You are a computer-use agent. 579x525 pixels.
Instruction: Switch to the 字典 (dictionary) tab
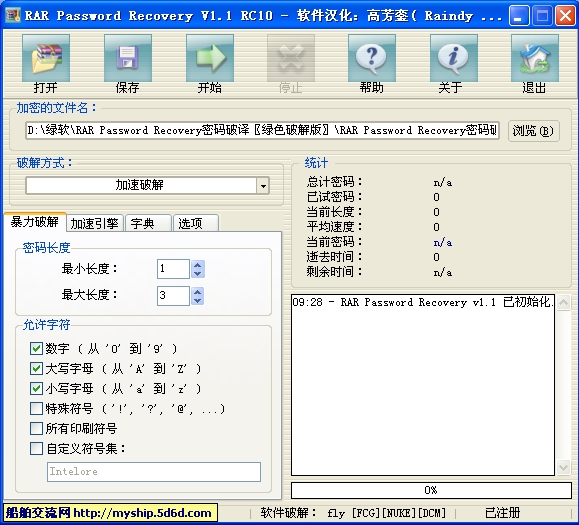tap(148, 223)
